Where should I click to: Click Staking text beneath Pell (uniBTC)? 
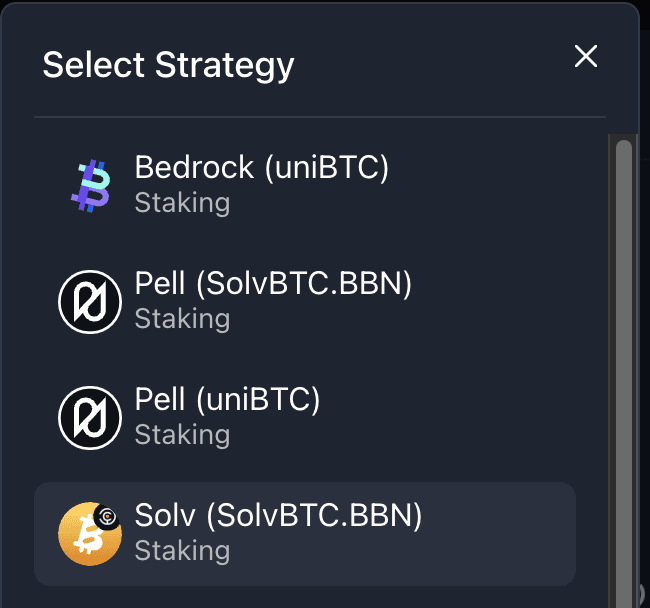(182, 435)
